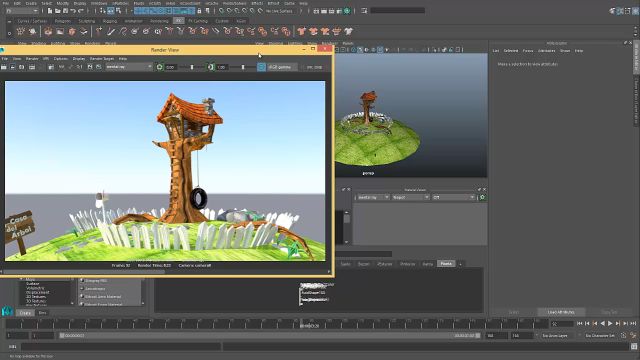Click the rendered treehouse image in Render View
Viewport: 640px width, 360px height.
point(165,171)
